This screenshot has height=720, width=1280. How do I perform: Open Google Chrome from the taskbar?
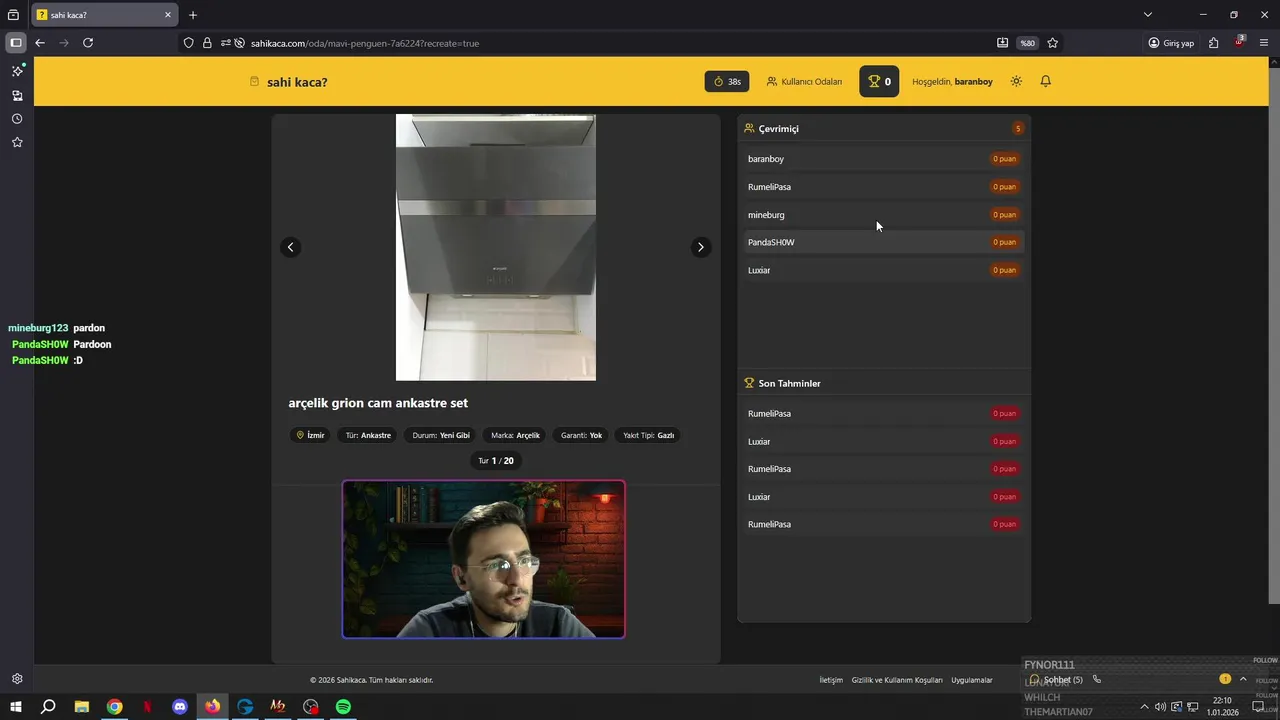(x=115, y=706)
